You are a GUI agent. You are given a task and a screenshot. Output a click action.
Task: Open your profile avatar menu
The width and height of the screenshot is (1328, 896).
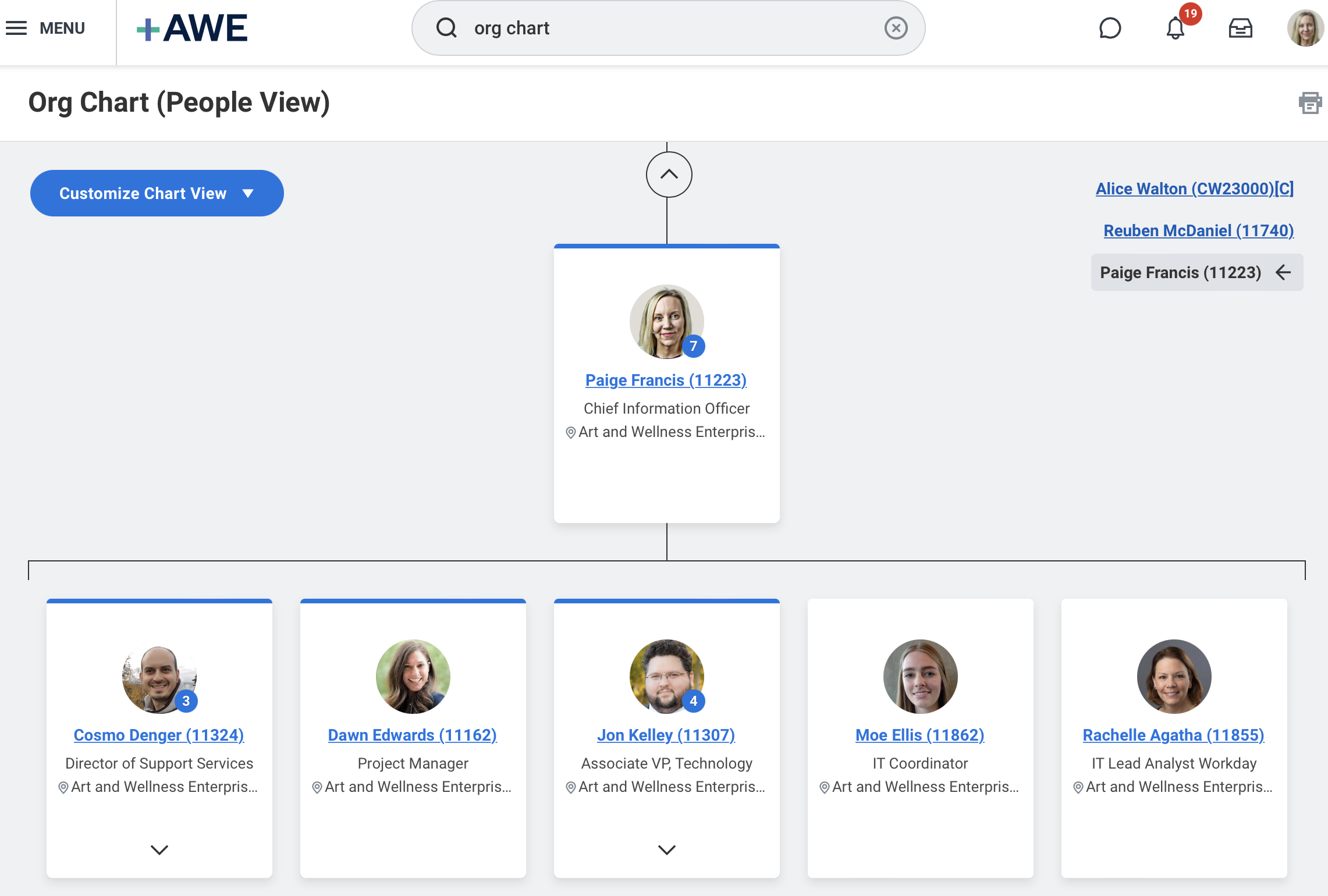[1305, 27]
